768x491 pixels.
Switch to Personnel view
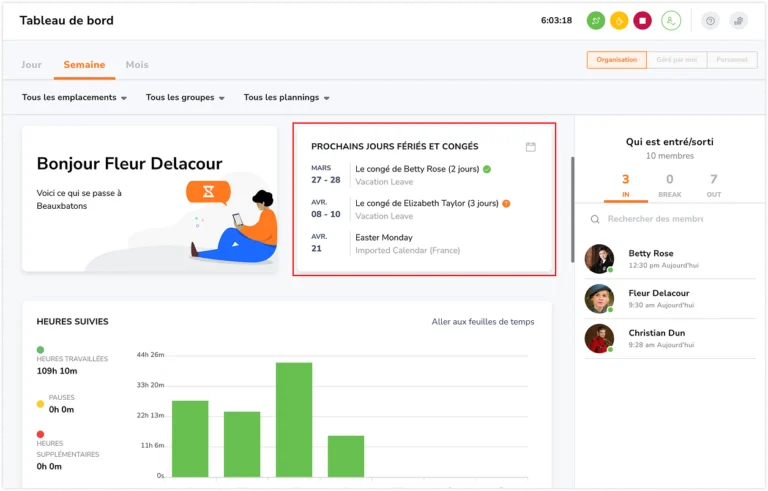pyautogui.click(x=732, y=60)
